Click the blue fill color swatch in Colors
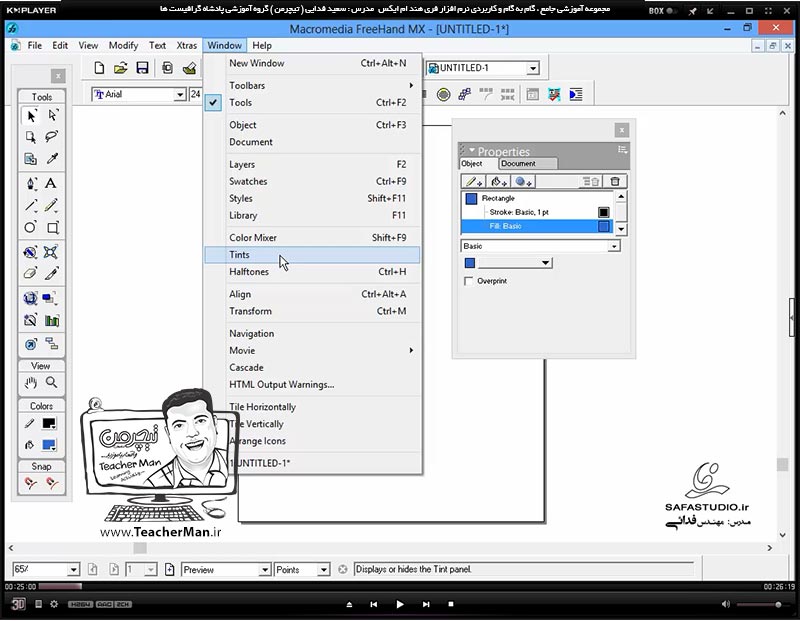 pyautogui.click(x=49, y=445)
